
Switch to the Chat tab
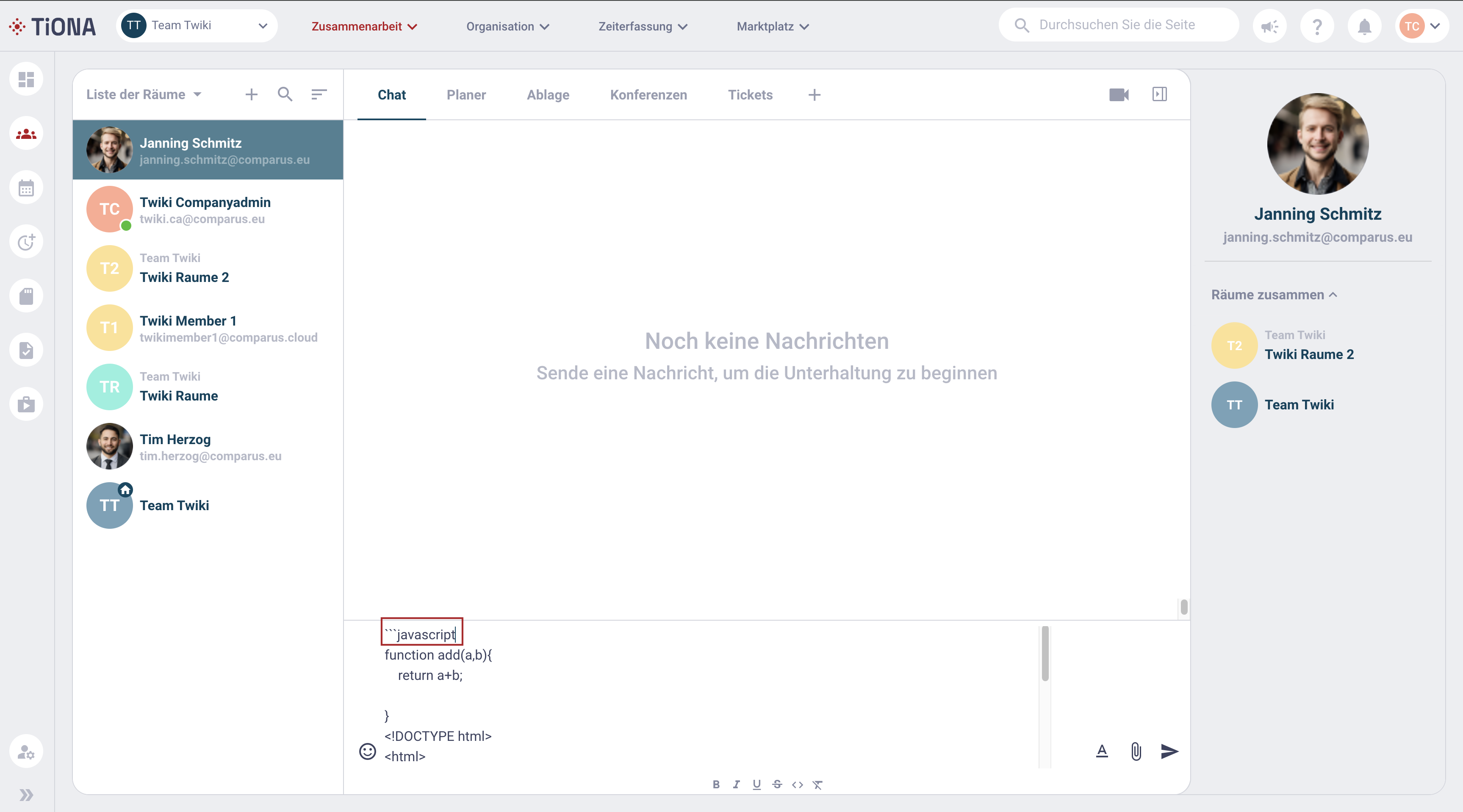pos(392,95)
